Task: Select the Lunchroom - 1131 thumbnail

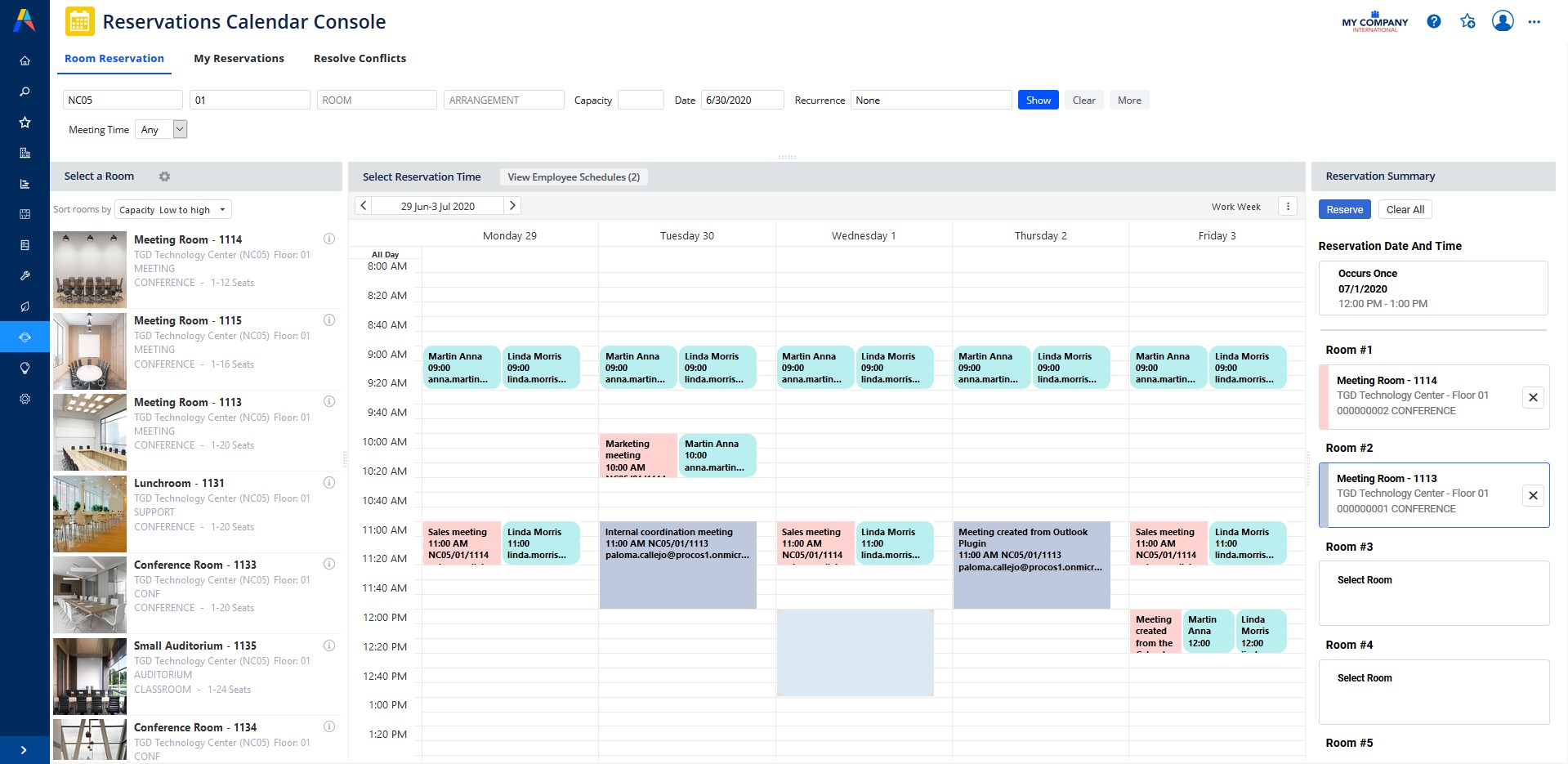Action: coord(90,513)
